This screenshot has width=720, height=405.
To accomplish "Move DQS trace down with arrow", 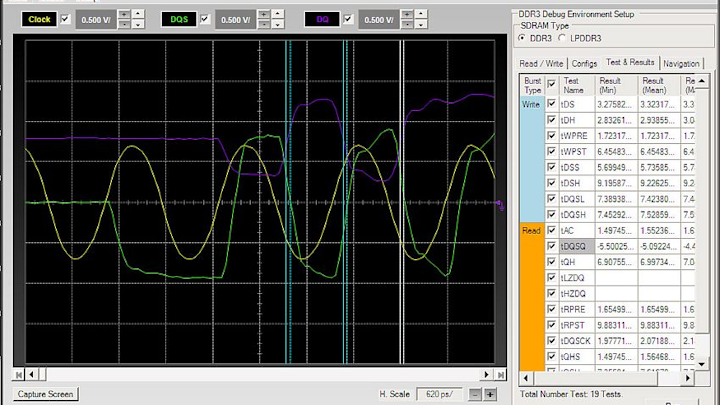I will 278,24.
